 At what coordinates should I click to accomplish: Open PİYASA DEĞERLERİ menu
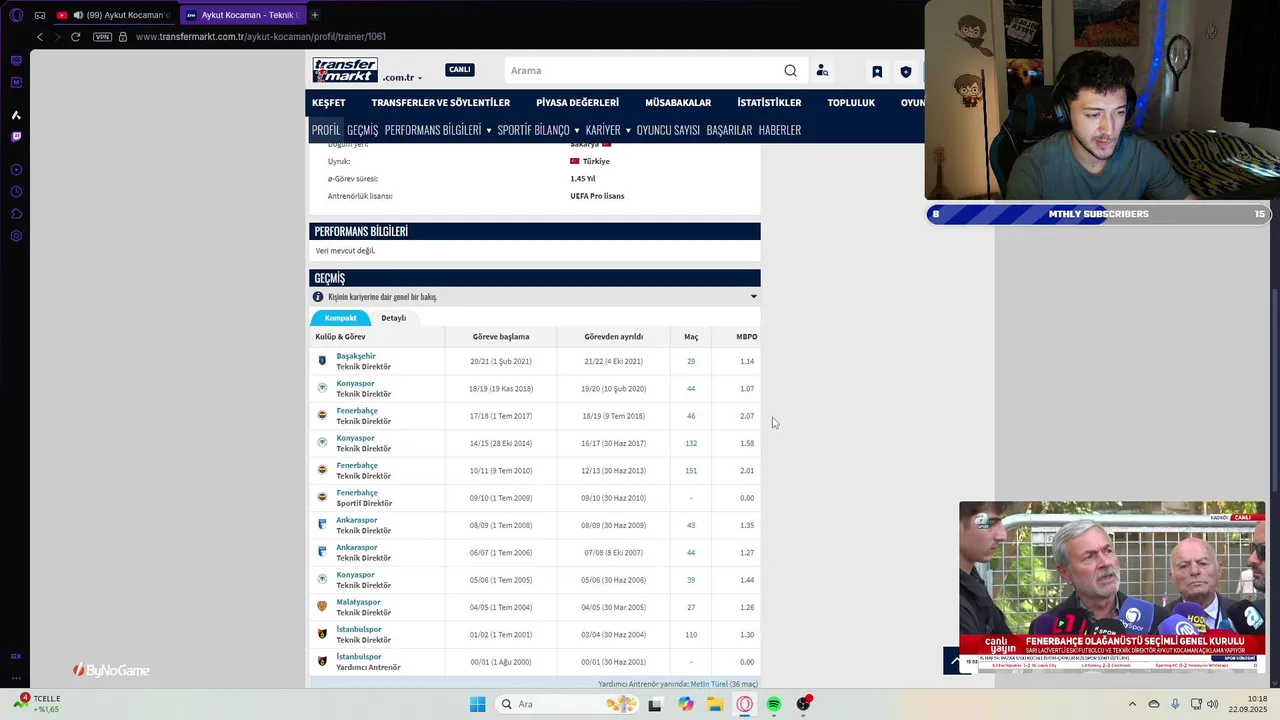click(577, 103)
